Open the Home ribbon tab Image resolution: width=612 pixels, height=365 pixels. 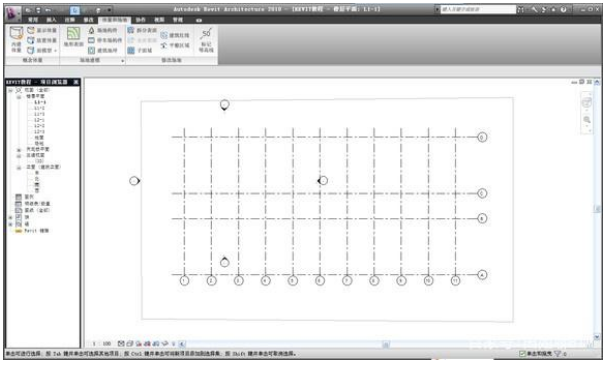pos(33,20)
